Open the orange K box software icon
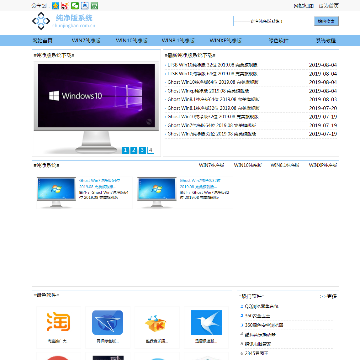Screen dimensions: 360x360 point(157,323)
